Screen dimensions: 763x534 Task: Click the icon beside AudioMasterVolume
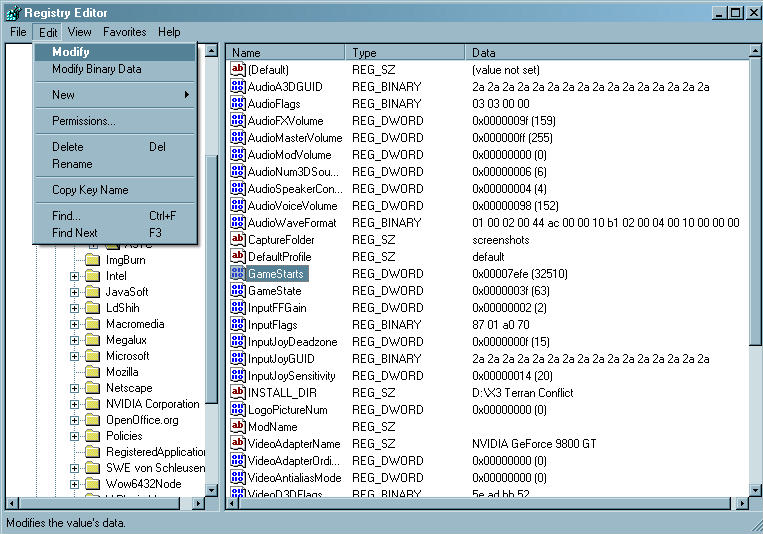pos(237,138)
